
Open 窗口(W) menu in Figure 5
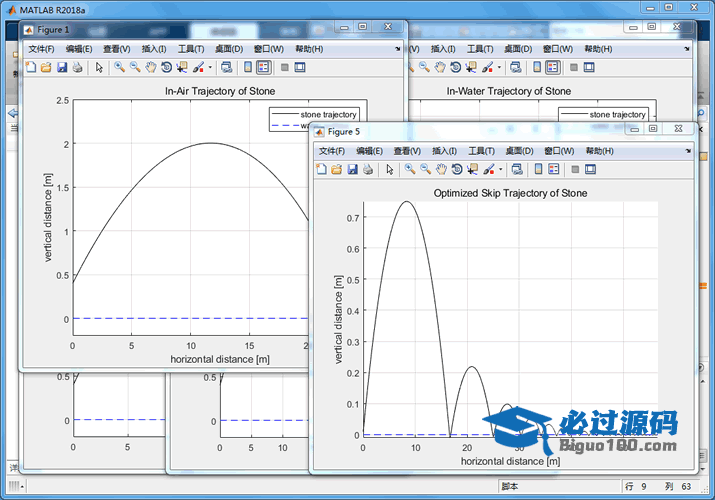click(x=559, y=151)
